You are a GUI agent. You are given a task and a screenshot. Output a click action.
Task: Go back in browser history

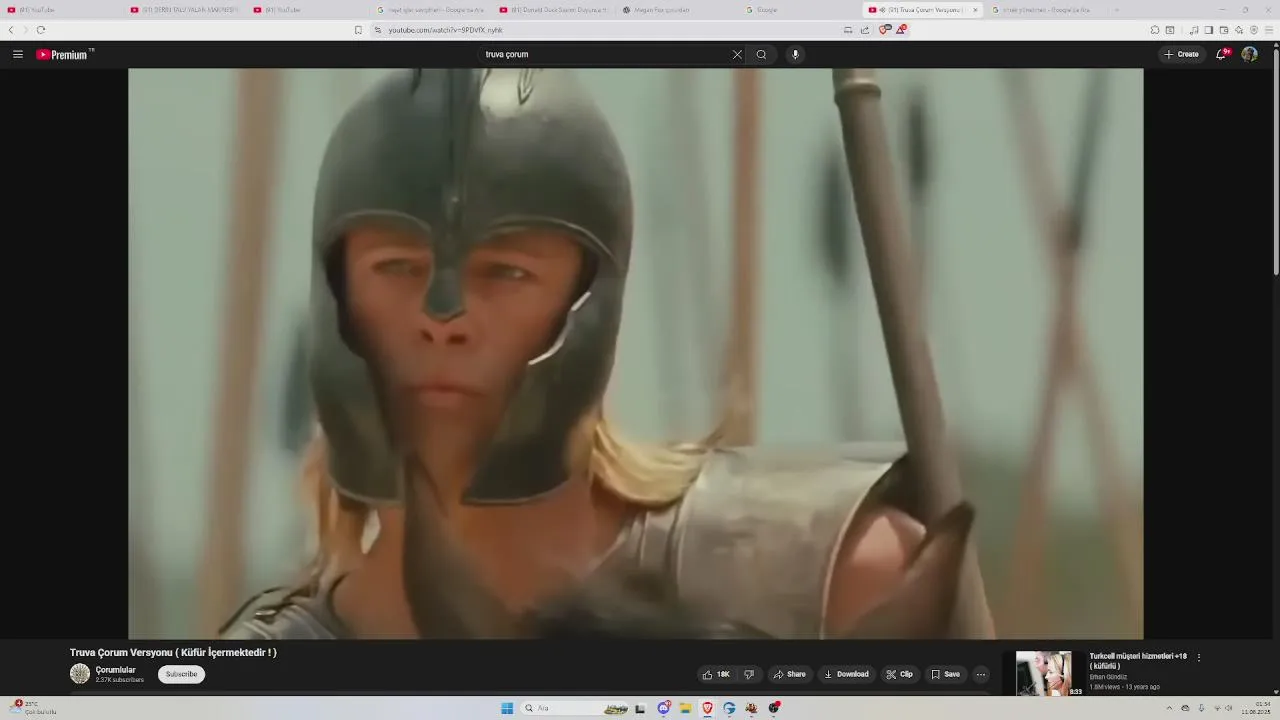point(11,30)
